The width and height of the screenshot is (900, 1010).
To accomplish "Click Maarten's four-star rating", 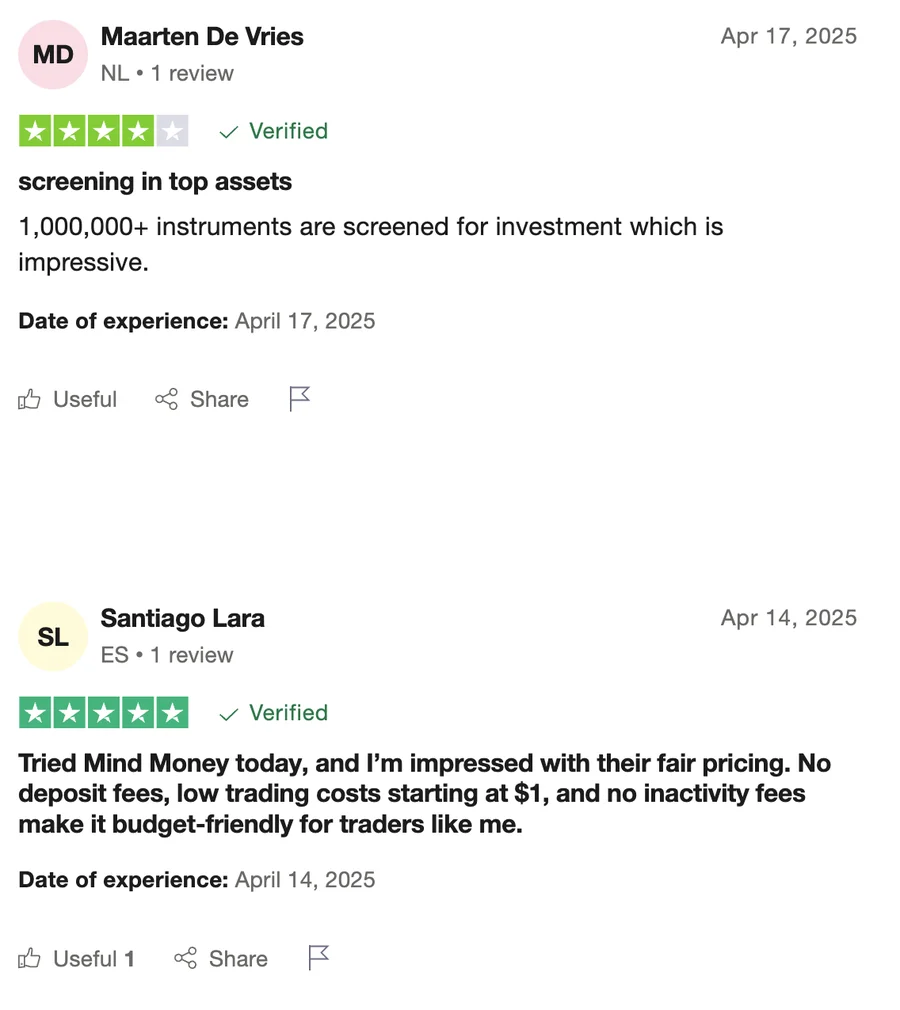I will pyautogui.click(x=103, y=131).
